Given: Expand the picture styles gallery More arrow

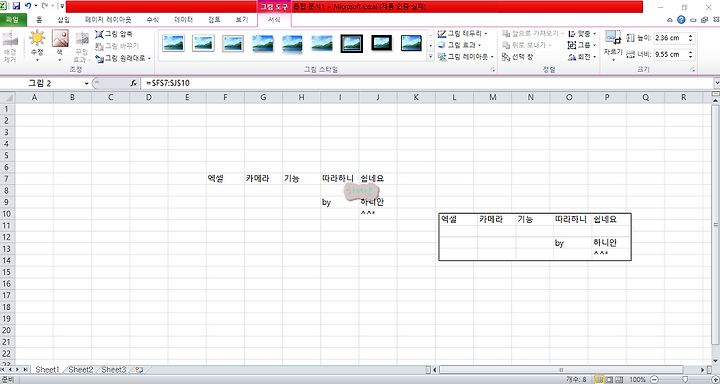Looking at the screenshot, I should tap(430, 57).
